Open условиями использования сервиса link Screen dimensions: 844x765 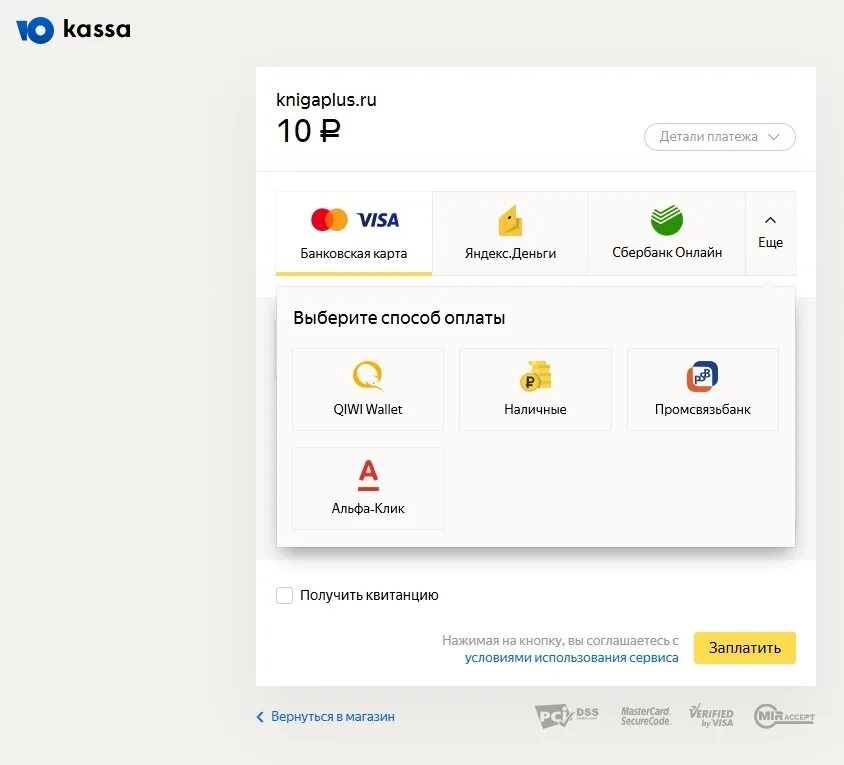point(571,658)
